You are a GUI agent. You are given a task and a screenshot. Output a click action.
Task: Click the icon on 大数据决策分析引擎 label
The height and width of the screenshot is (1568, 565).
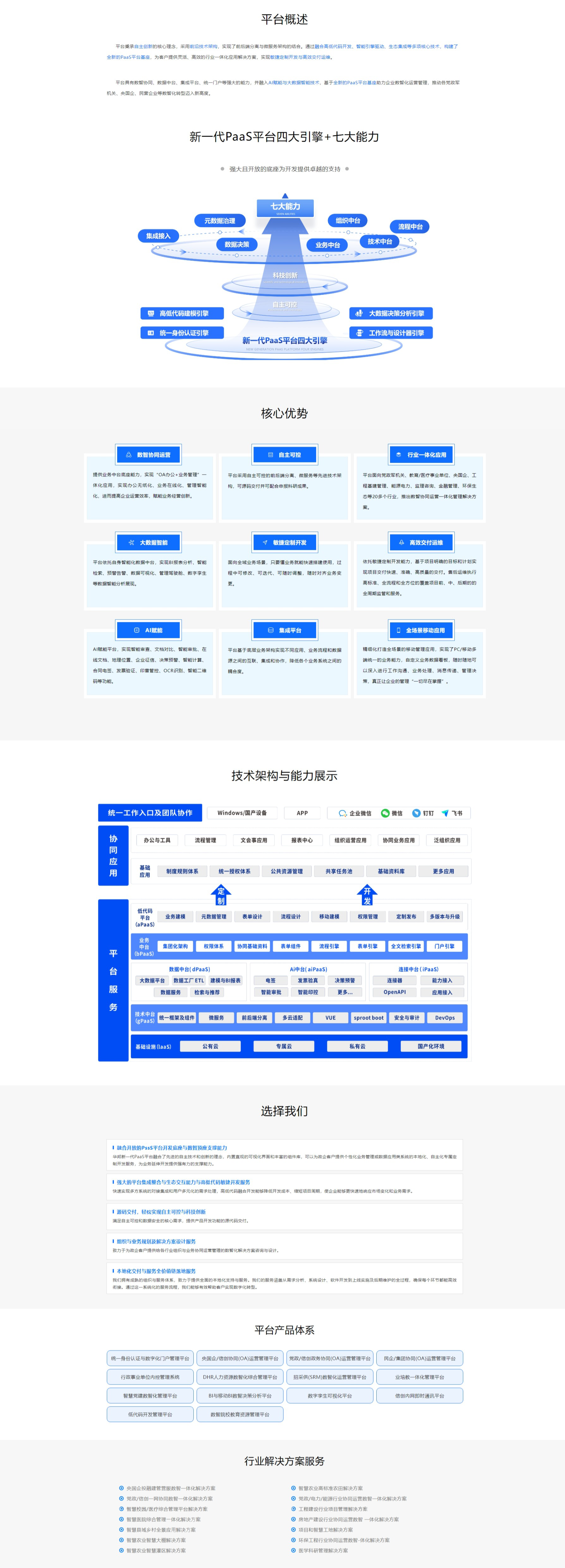pos(359,313)
